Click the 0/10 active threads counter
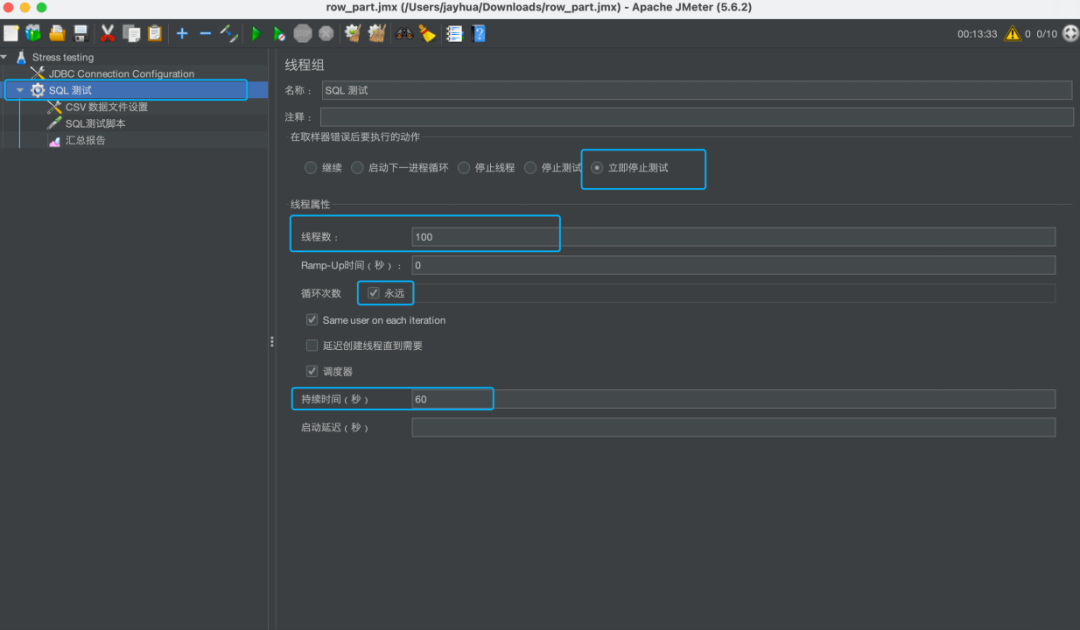Viewport: 1080px width, 630px height. point(1046,34)
